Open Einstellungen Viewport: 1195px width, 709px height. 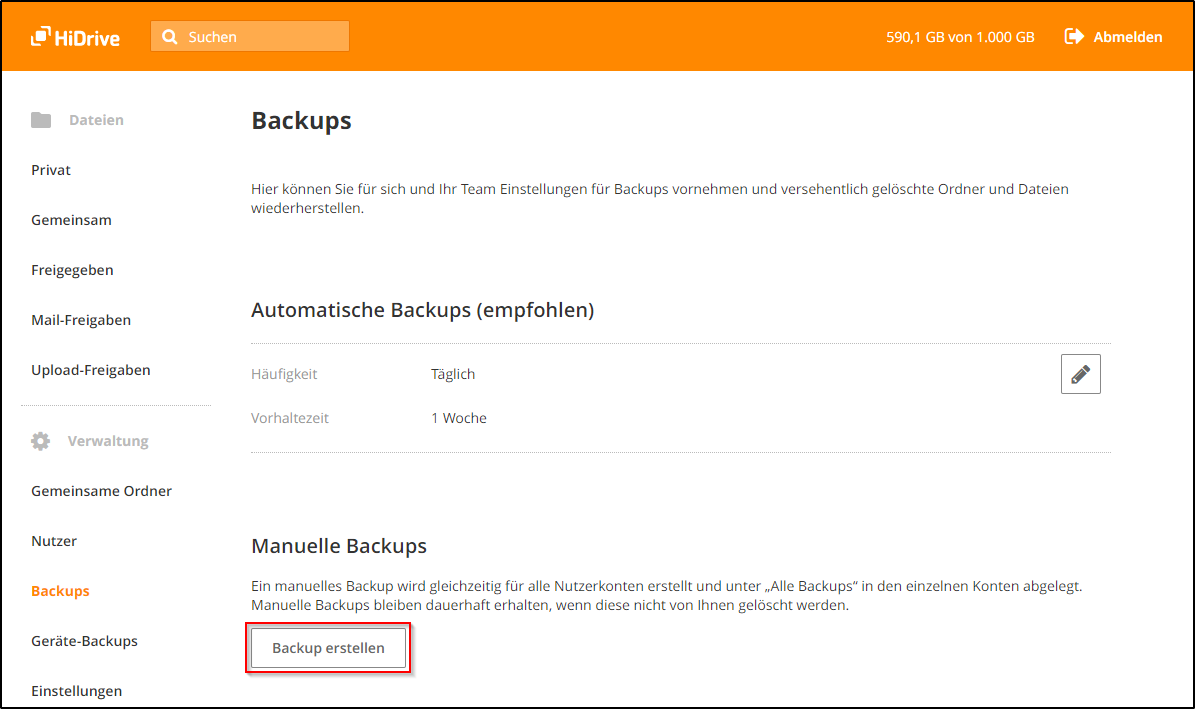tap(76, 691)
